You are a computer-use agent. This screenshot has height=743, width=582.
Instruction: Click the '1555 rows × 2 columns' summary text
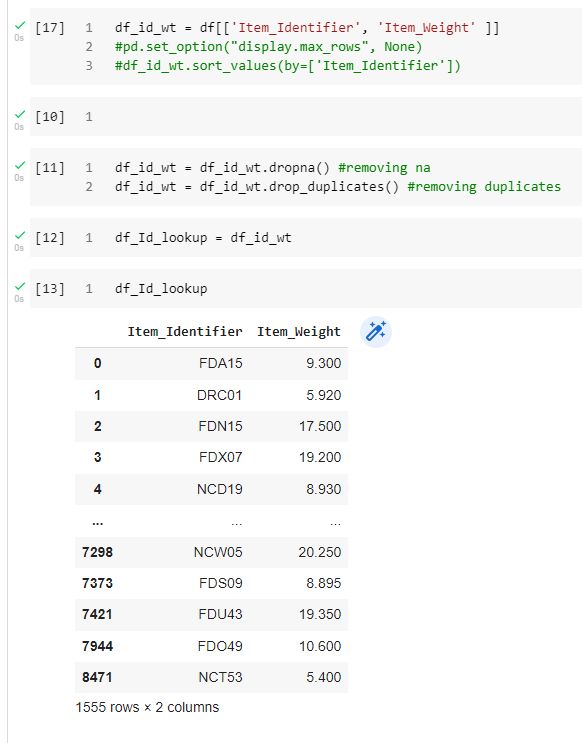[147, 707]
